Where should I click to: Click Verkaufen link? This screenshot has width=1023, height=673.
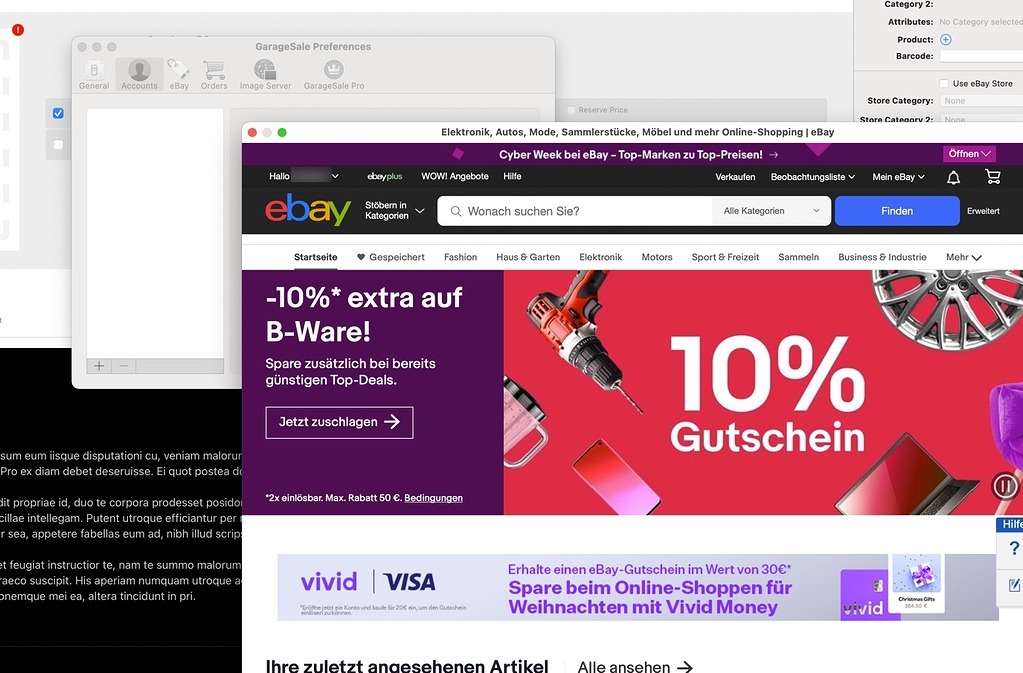click(x=735, y=177)
